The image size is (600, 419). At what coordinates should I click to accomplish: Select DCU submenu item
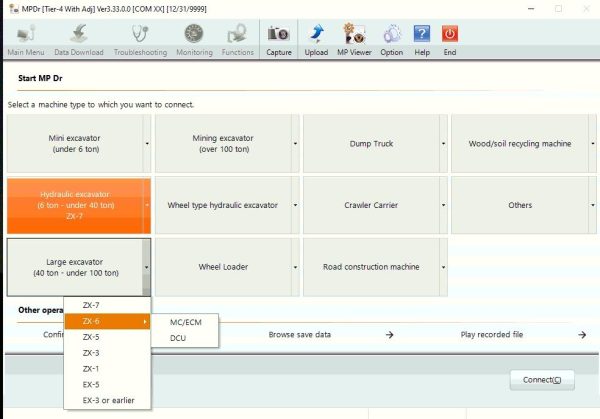[x=185, y=338]
